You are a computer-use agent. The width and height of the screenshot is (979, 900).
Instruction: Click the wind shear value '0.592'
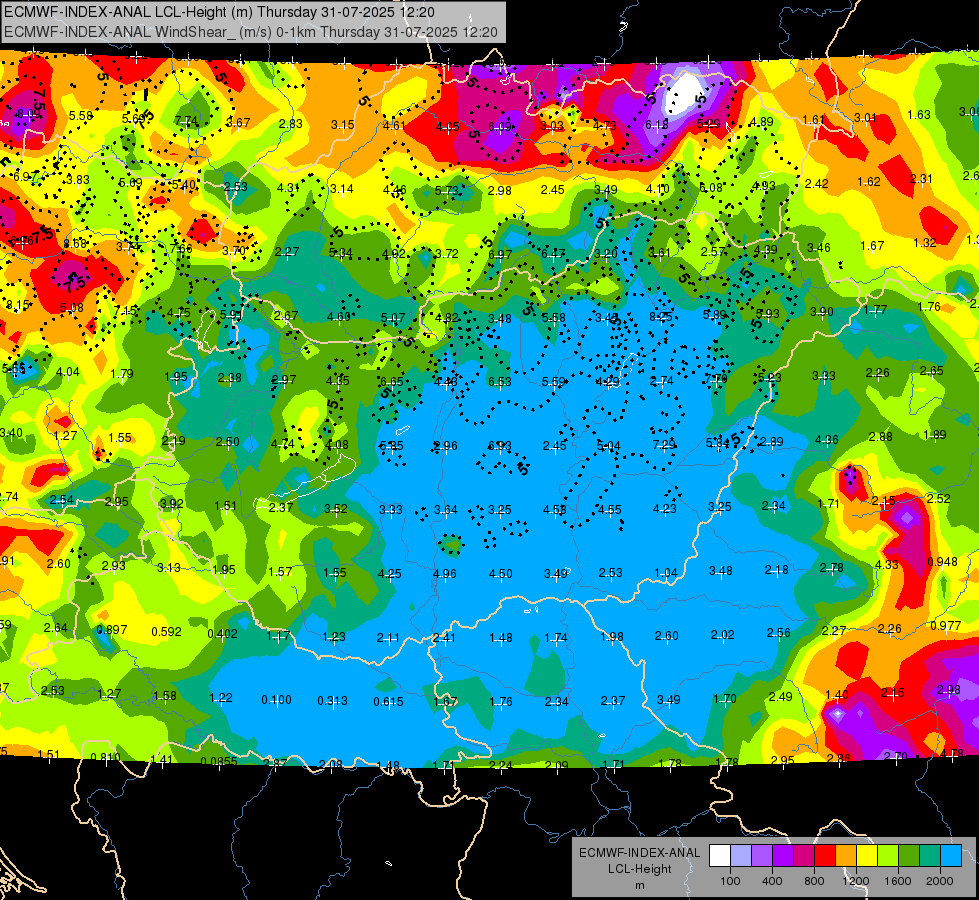click(x=167, y=631)
